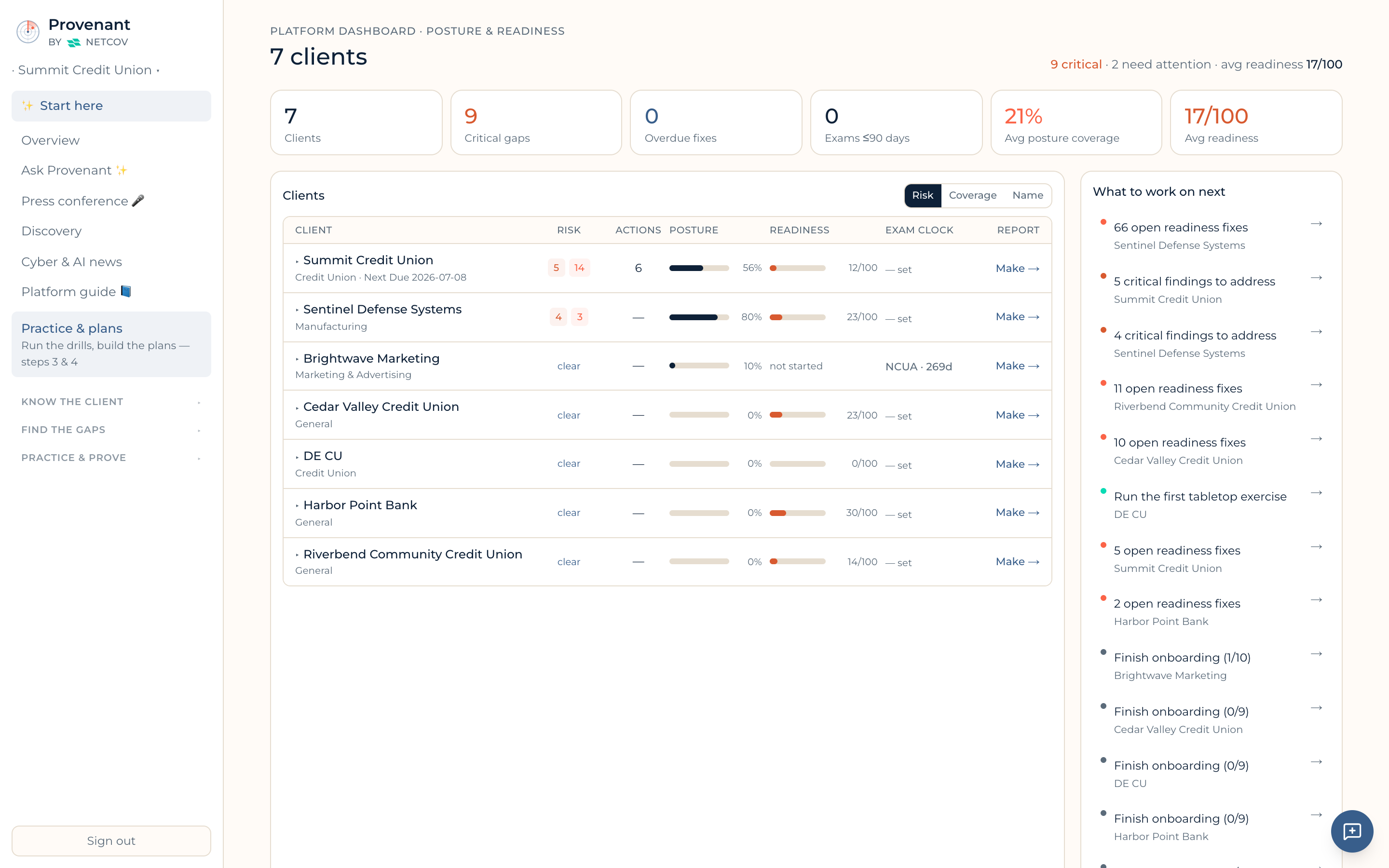Open arrow for Harbor Point Finish onboarding
Viewport: 1389px width, 868px height.
coord(1316,814)
